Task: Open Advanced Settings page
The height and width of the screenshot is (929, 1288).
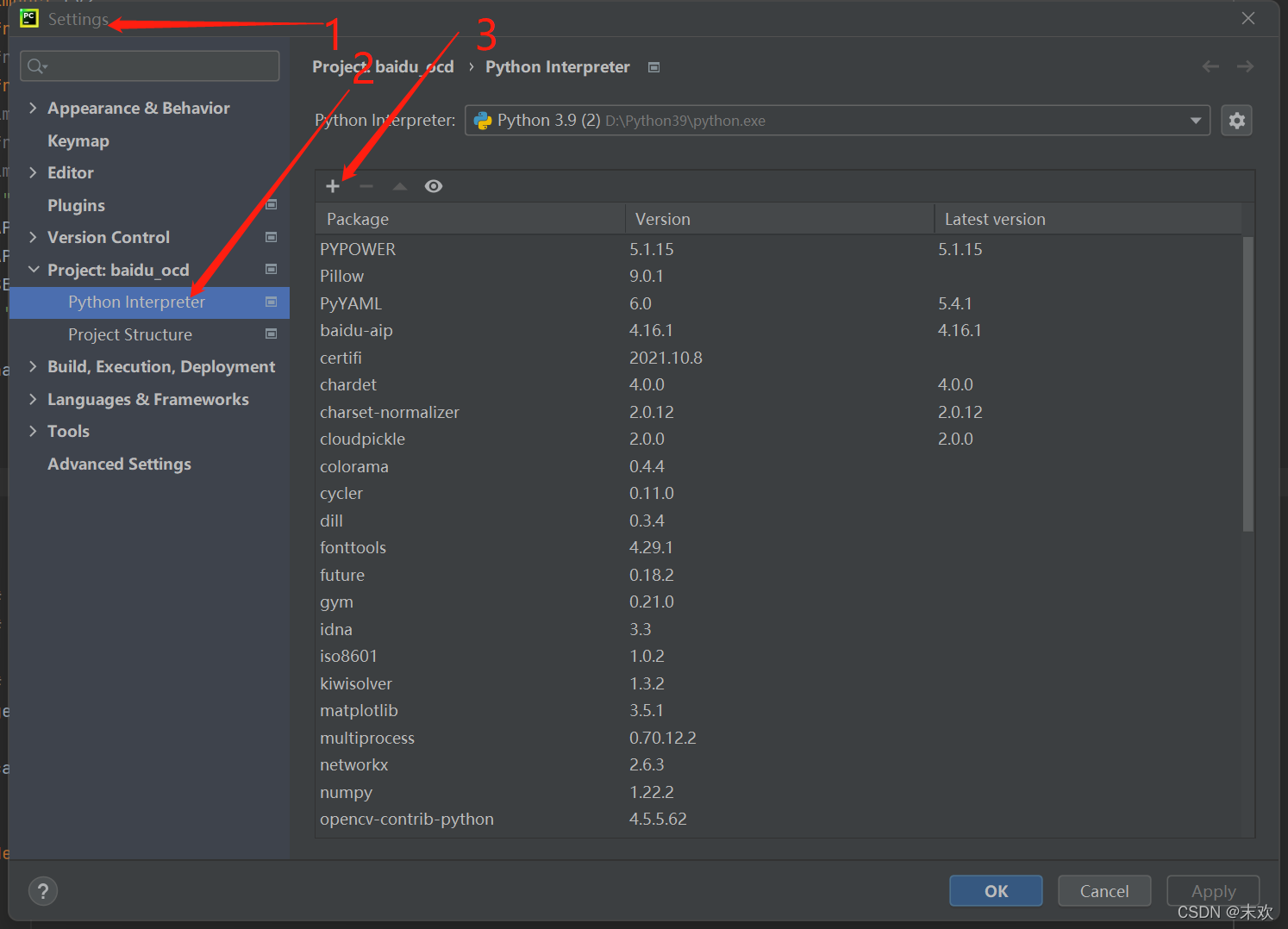Action: click(x=119, y=464)
